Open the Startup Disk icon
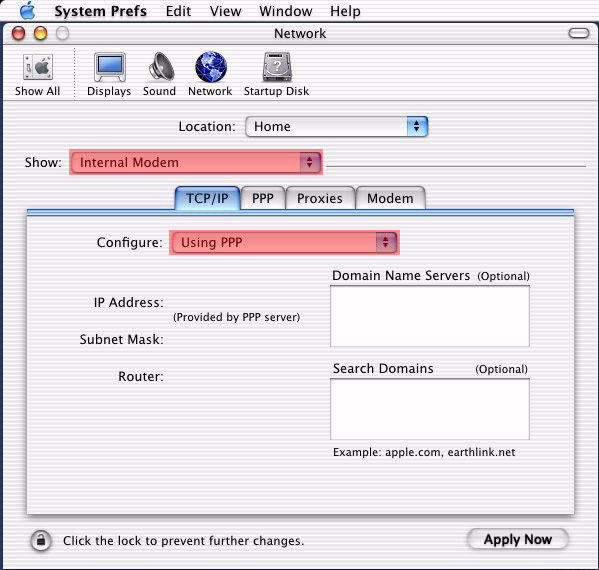Image resolution: width=599 pixels, height=570 pixels. (277, 67)
